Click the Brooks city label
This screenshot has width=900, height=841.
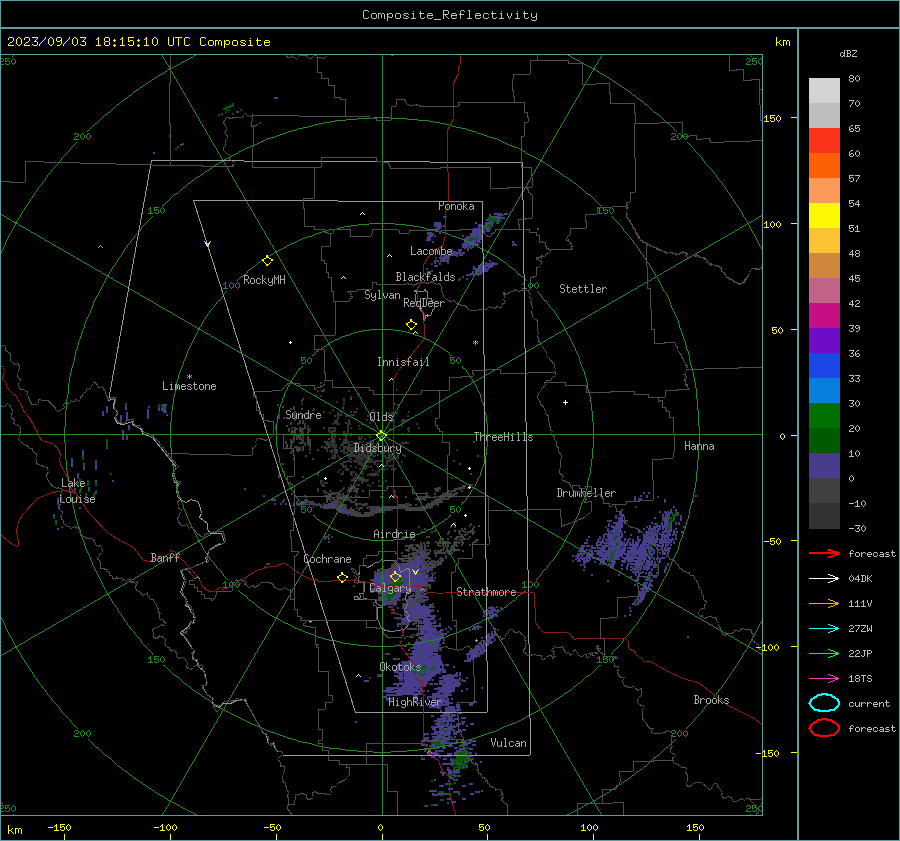point(711,700)
